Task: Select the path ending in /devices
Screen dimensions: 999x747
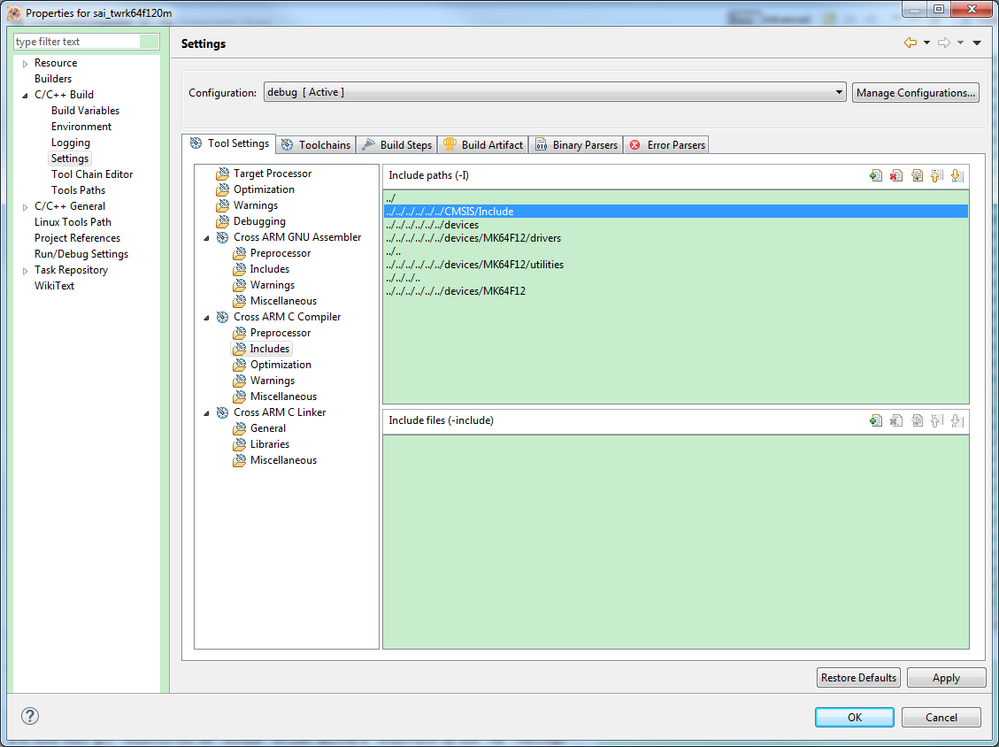Action: coord(676,225)
